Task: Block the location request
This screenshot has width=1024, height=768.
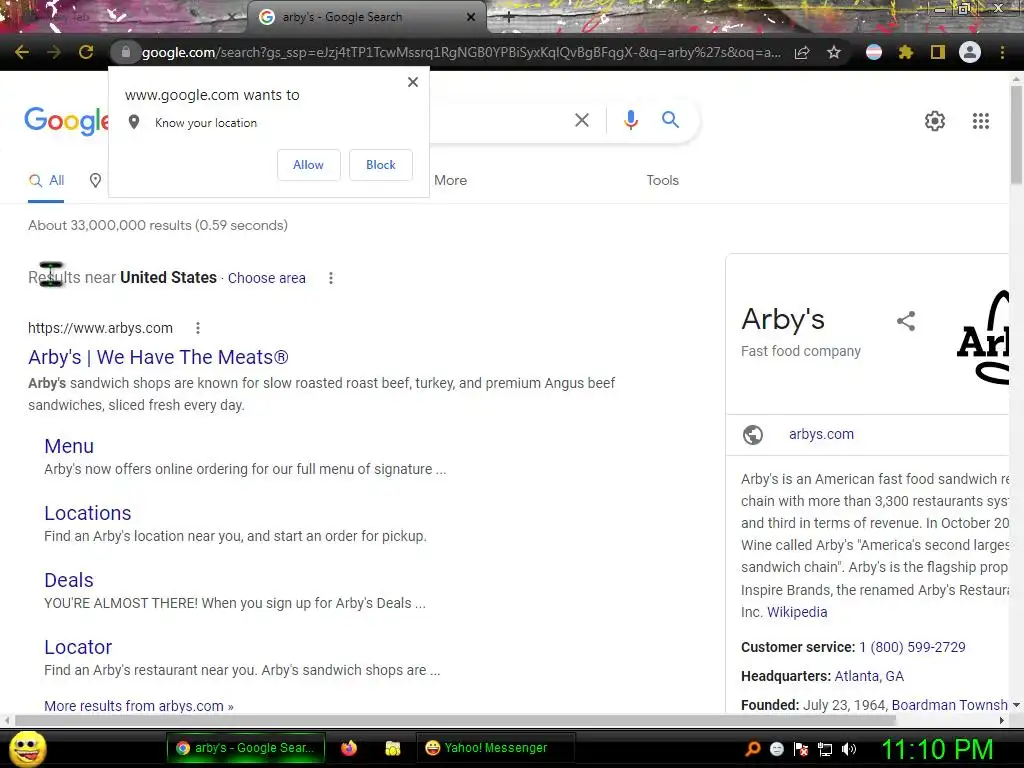Action: [x=381, y=165]
